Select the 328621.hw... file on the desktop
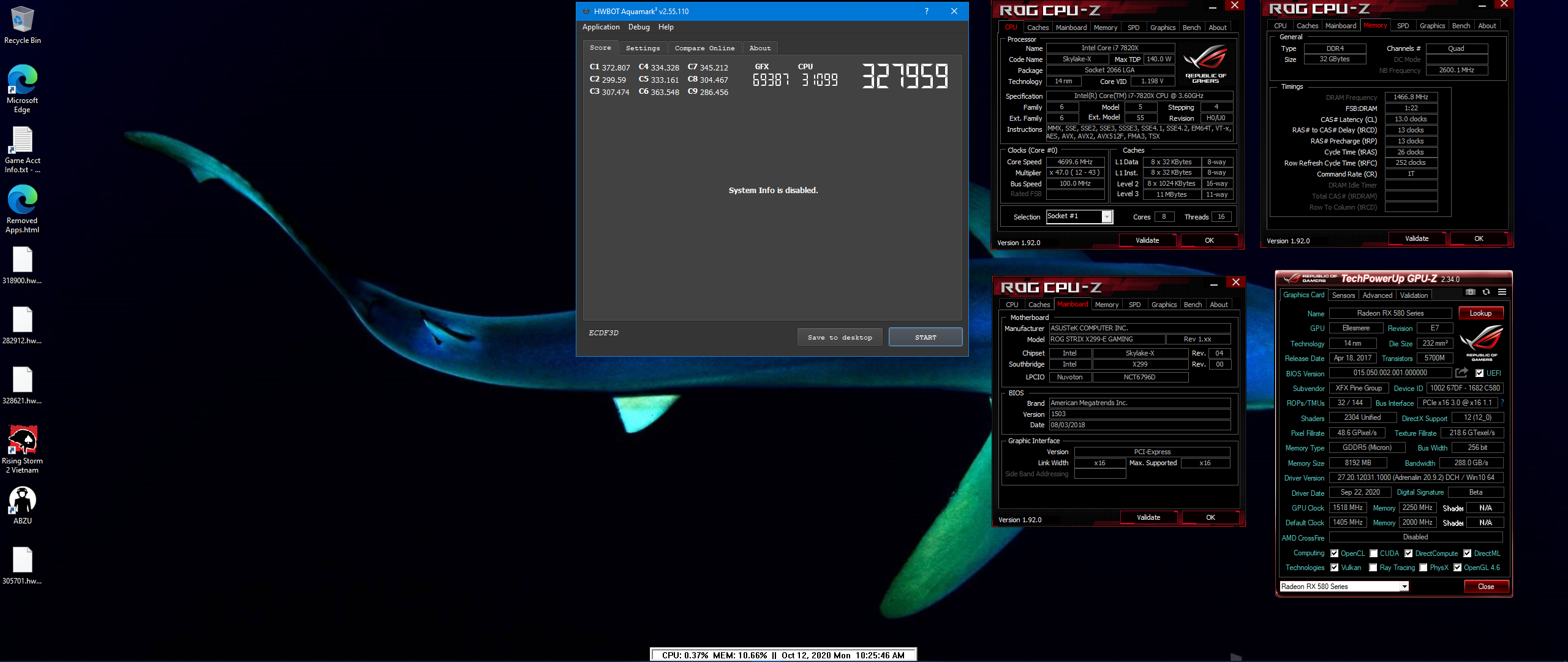1568x662 pixels. tap(22, 386)
